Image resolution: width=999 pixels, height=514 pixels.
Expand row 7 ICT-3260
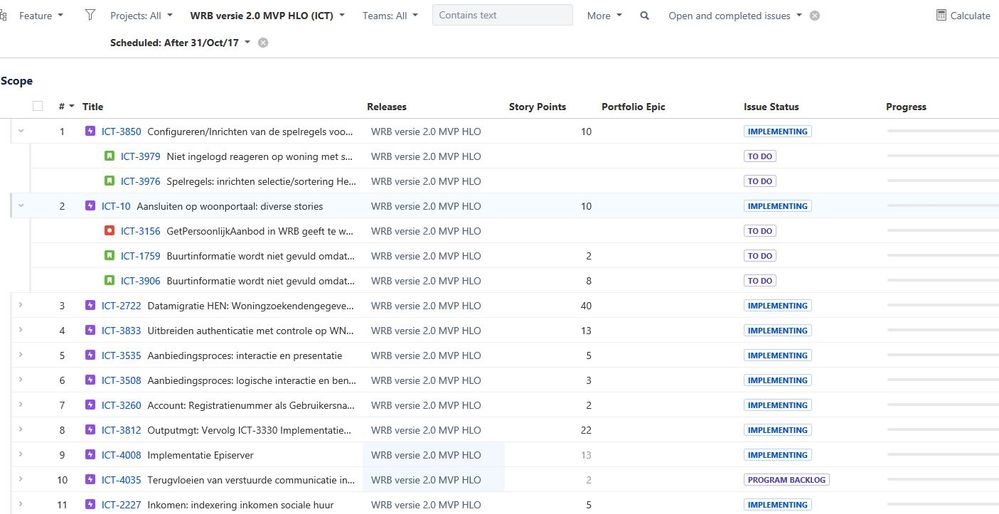(20, 404)
